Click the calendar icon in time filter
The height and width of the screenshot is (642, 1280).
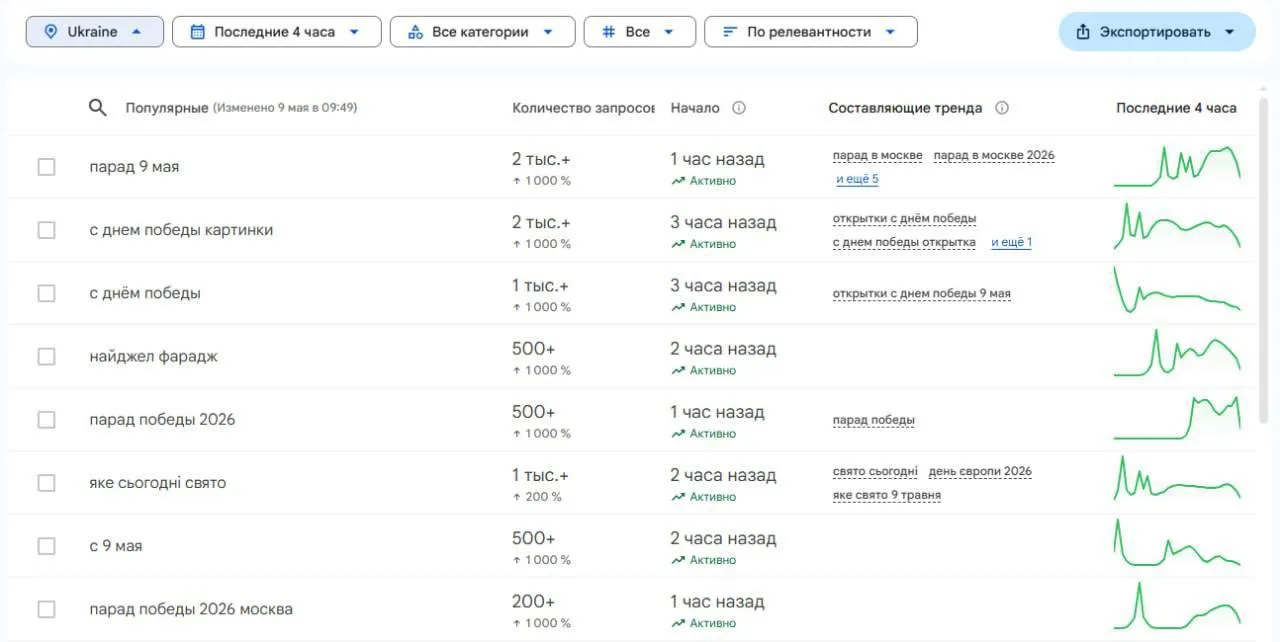click(x=197, y=32)
